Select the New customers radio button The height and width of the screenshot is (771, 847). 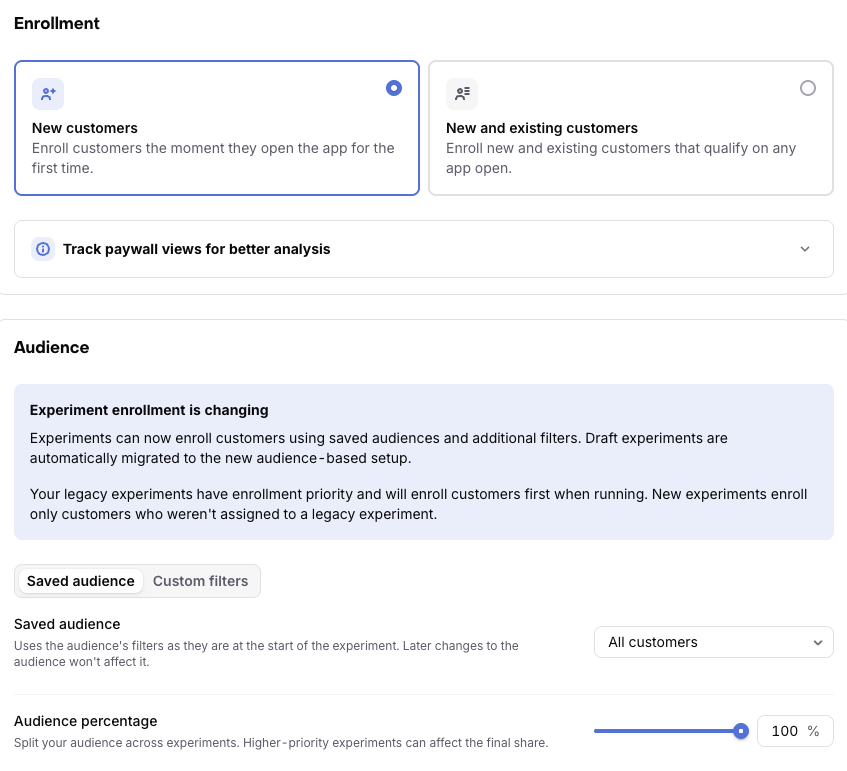[394, 88]
